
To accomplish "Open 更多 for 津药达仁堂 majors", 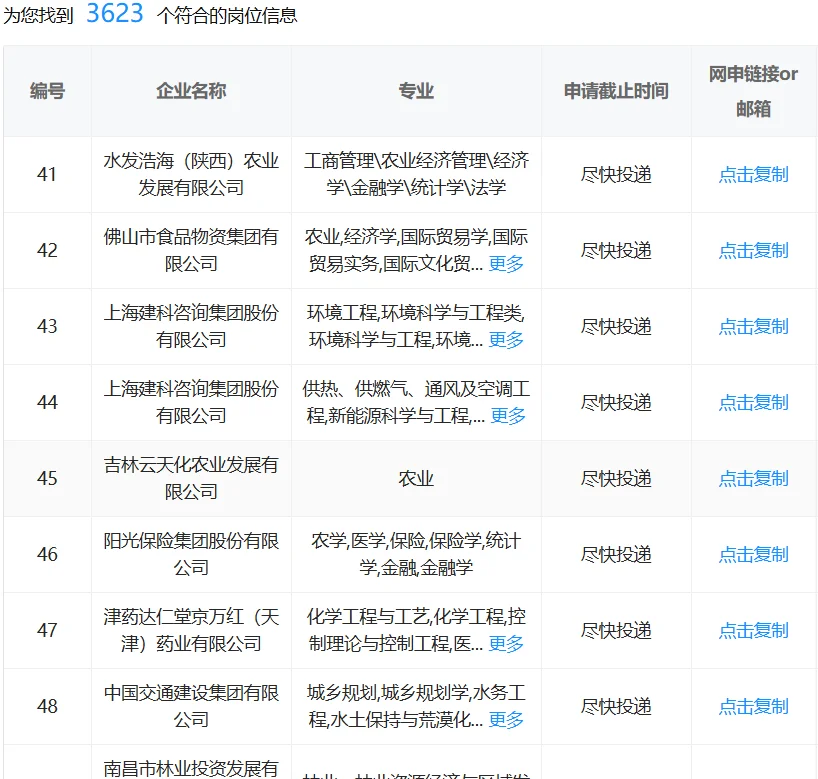I will 506,643.
